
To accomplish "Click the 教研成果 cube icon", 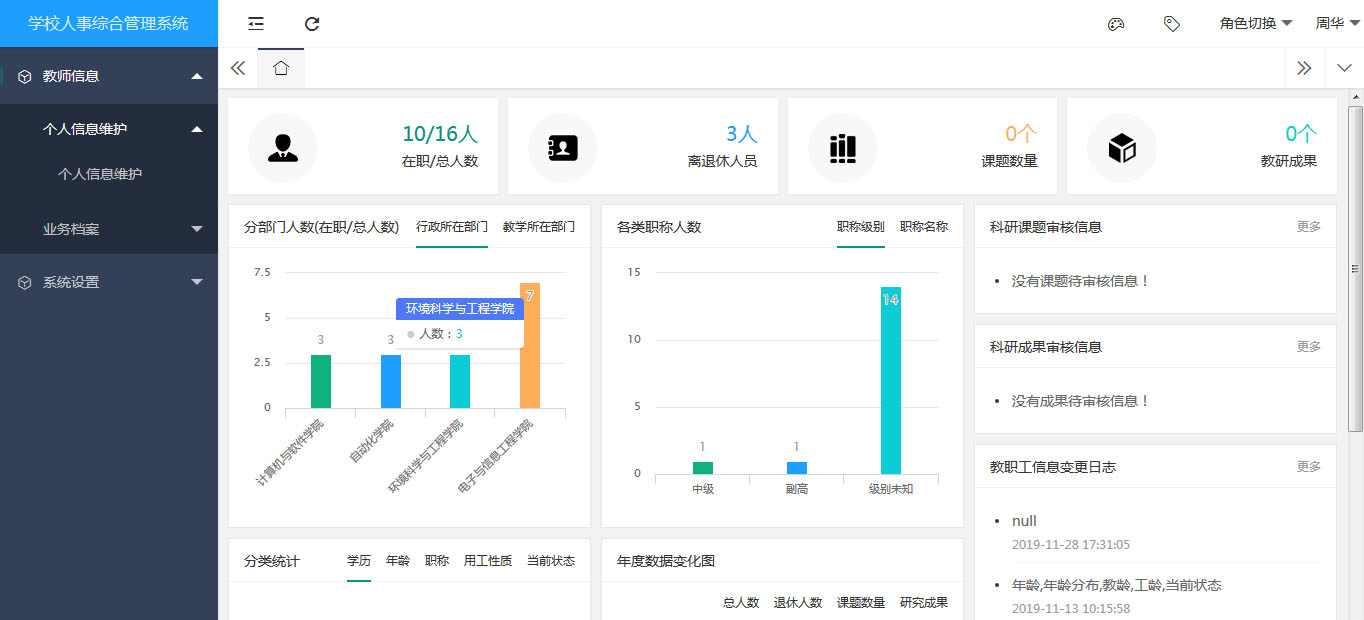I will tap(1122, 148).
